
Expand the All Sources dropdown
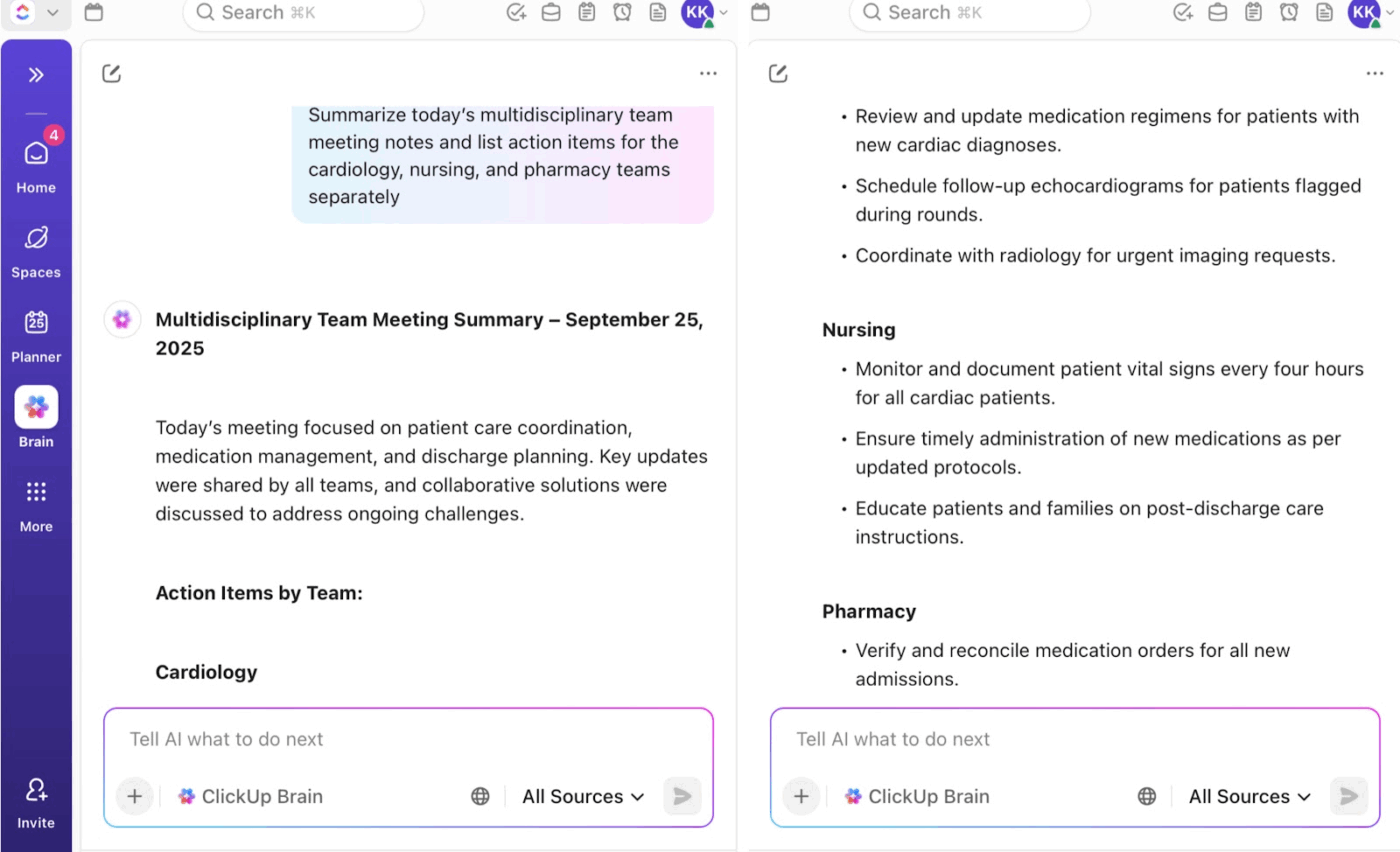(x=582, y=796)
